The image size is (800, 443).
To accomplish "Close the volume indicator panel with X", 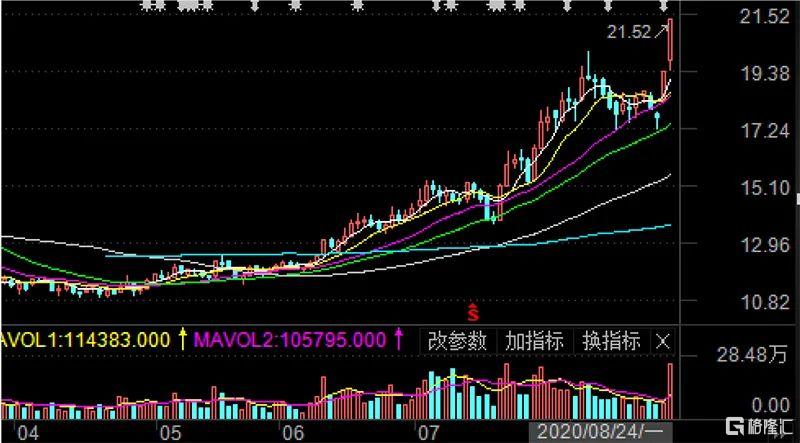I will point(663,341).
